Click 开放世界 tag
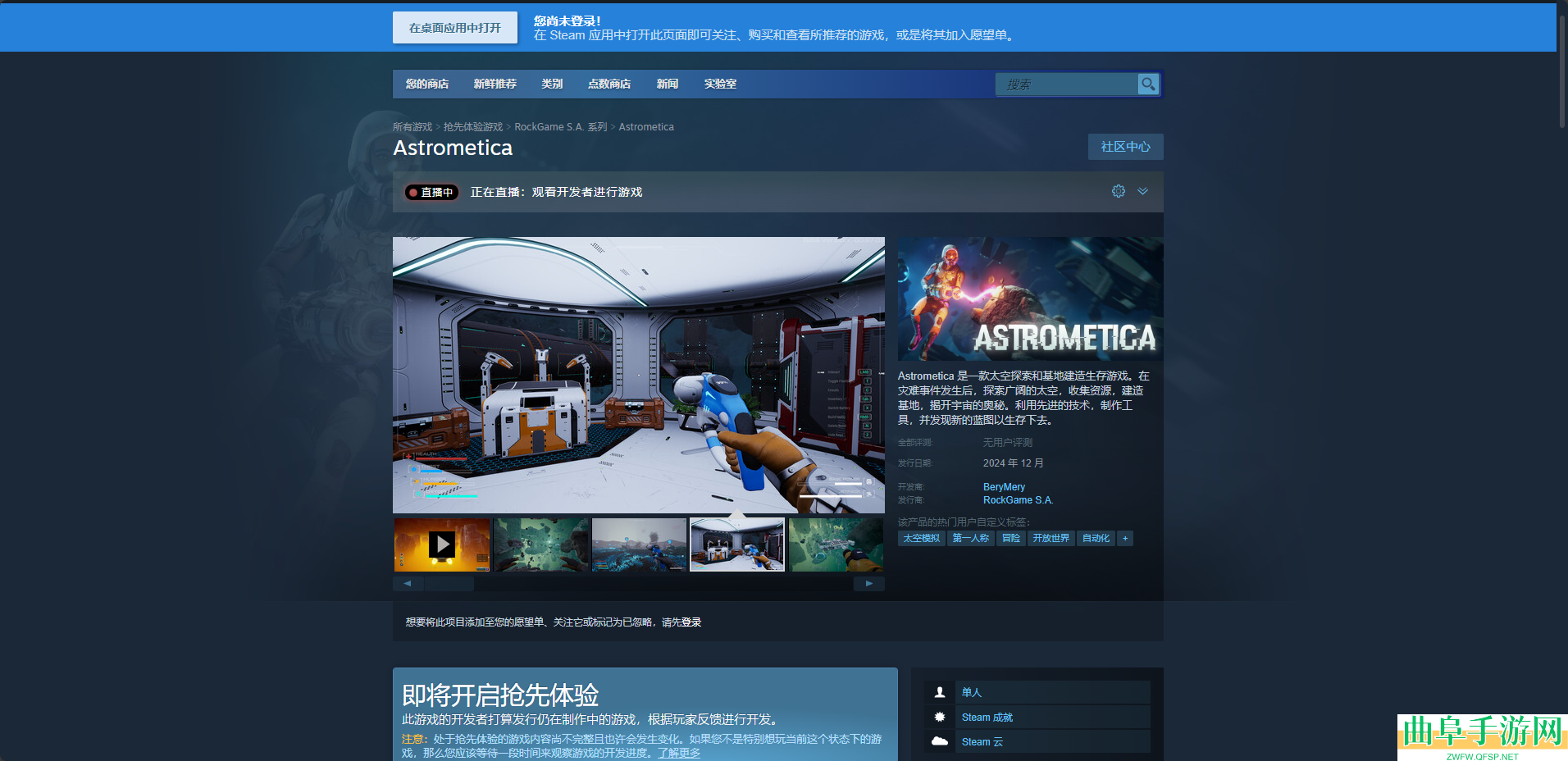 click(1051, 538)
